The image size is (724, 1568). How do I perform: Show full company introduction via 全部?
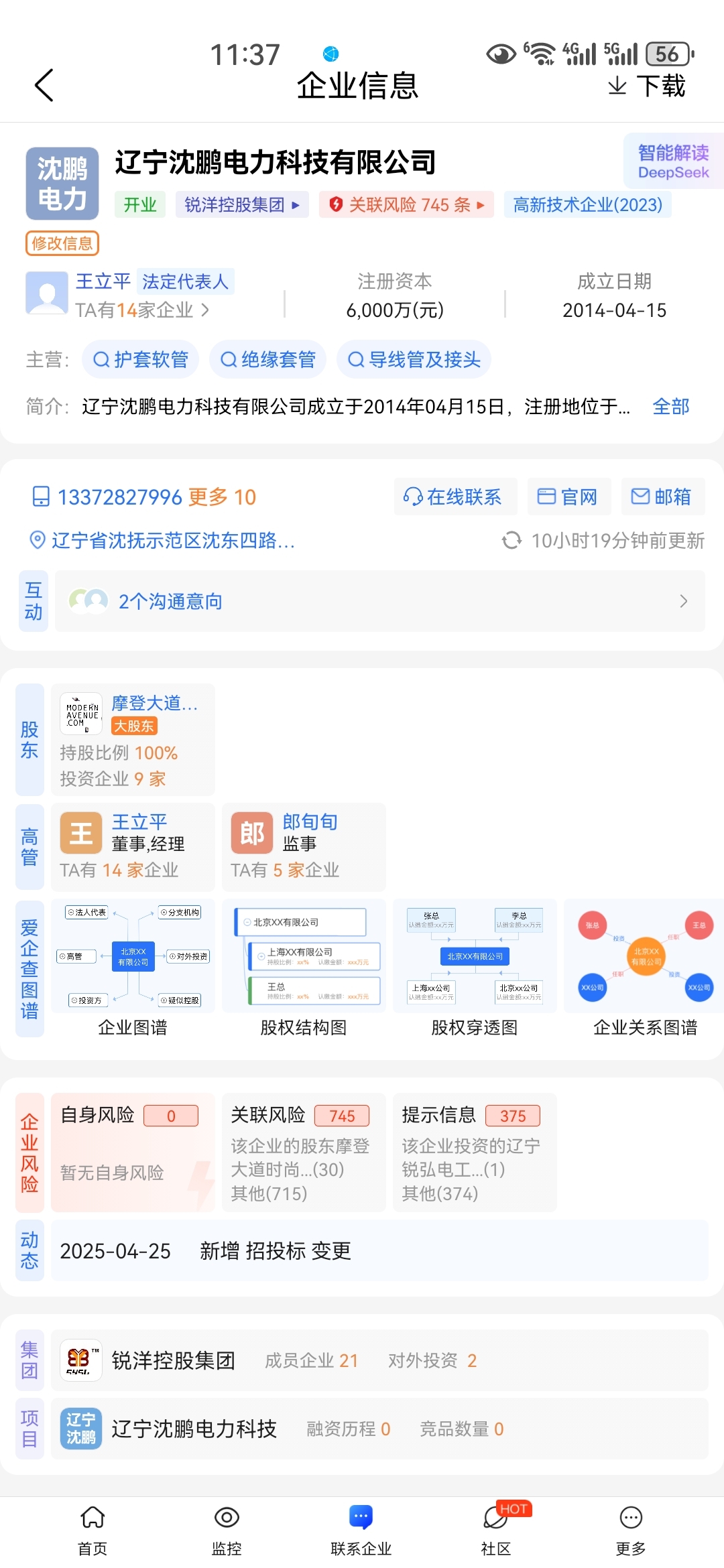671,406
